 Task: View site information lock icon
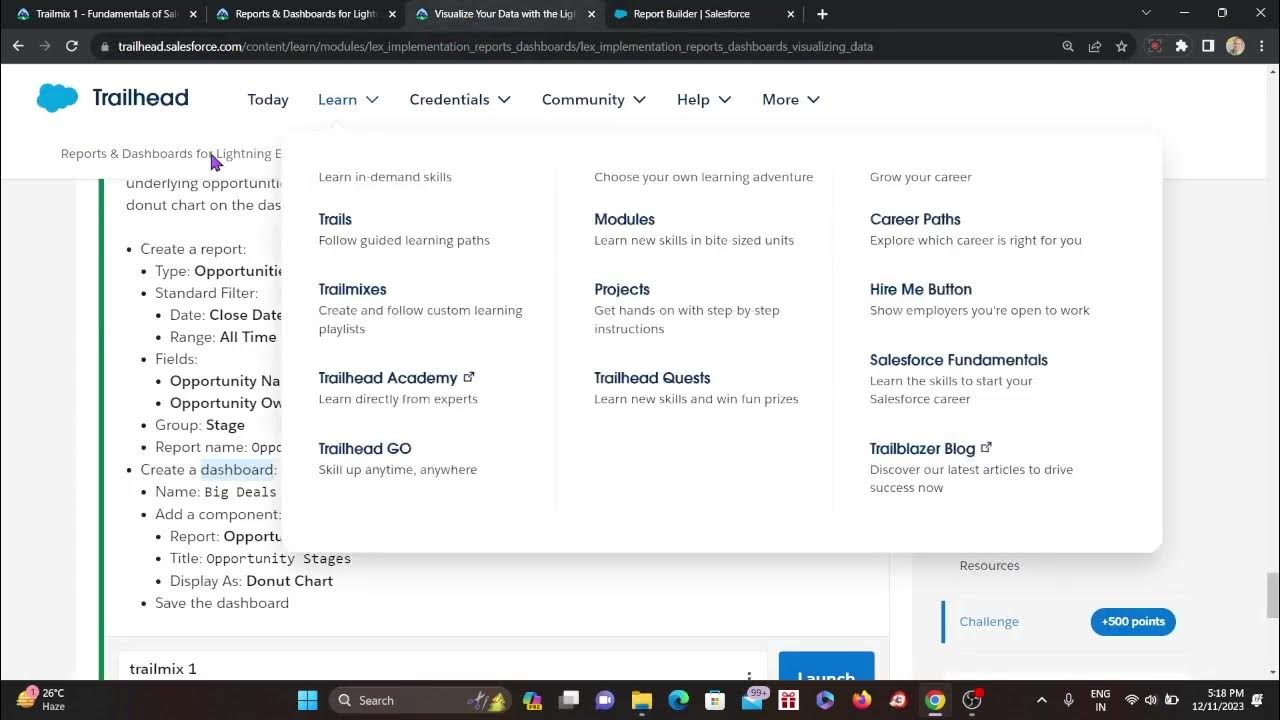[x=104, y=46]
